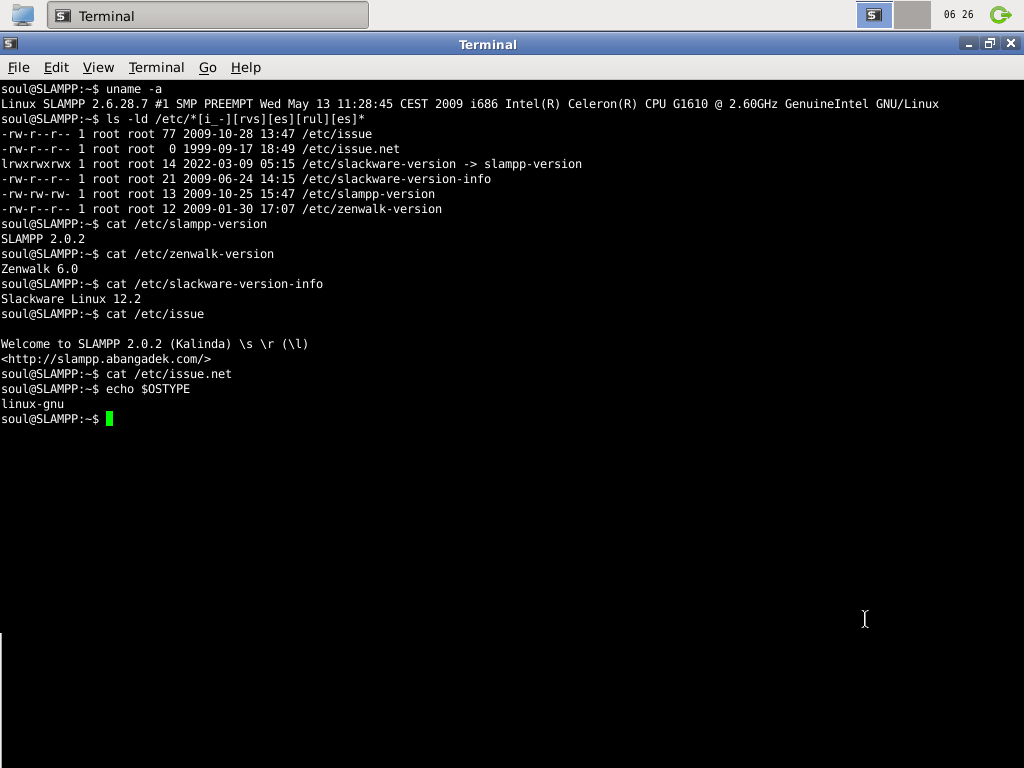Click the show desktop icon in the panel
1024x768 pixels.
[x=23, y=15]
